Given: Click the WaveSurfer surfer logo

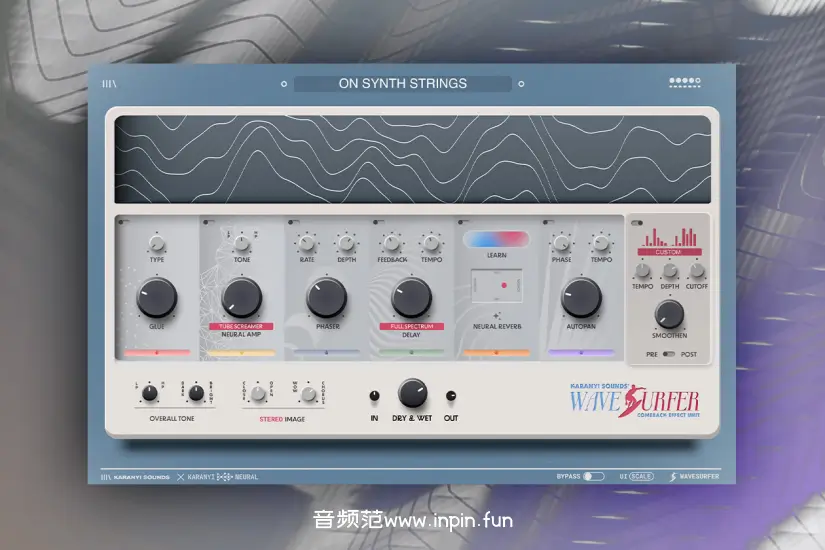Looking at the screenshot, I should click(635, 401).
